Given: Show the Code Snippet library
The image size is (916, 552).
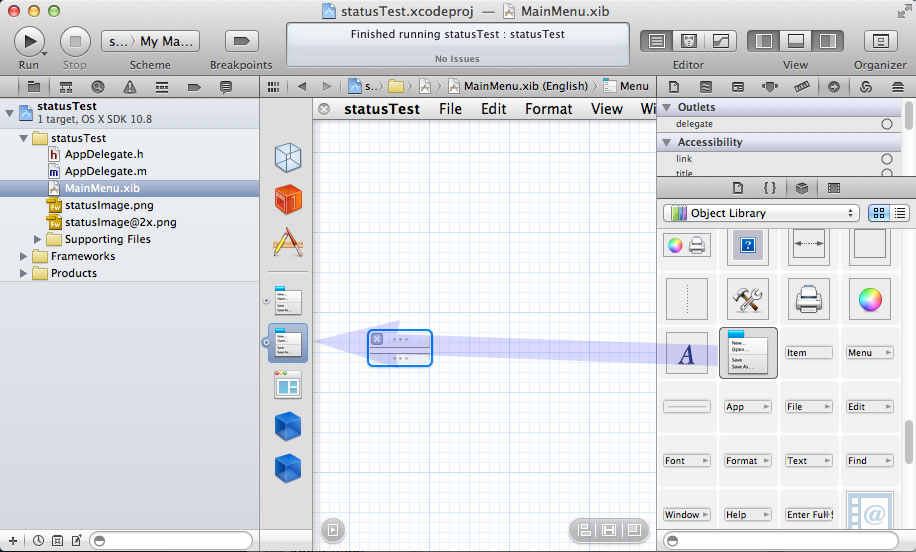Looking at the screenshot, I should click(770, 188).
